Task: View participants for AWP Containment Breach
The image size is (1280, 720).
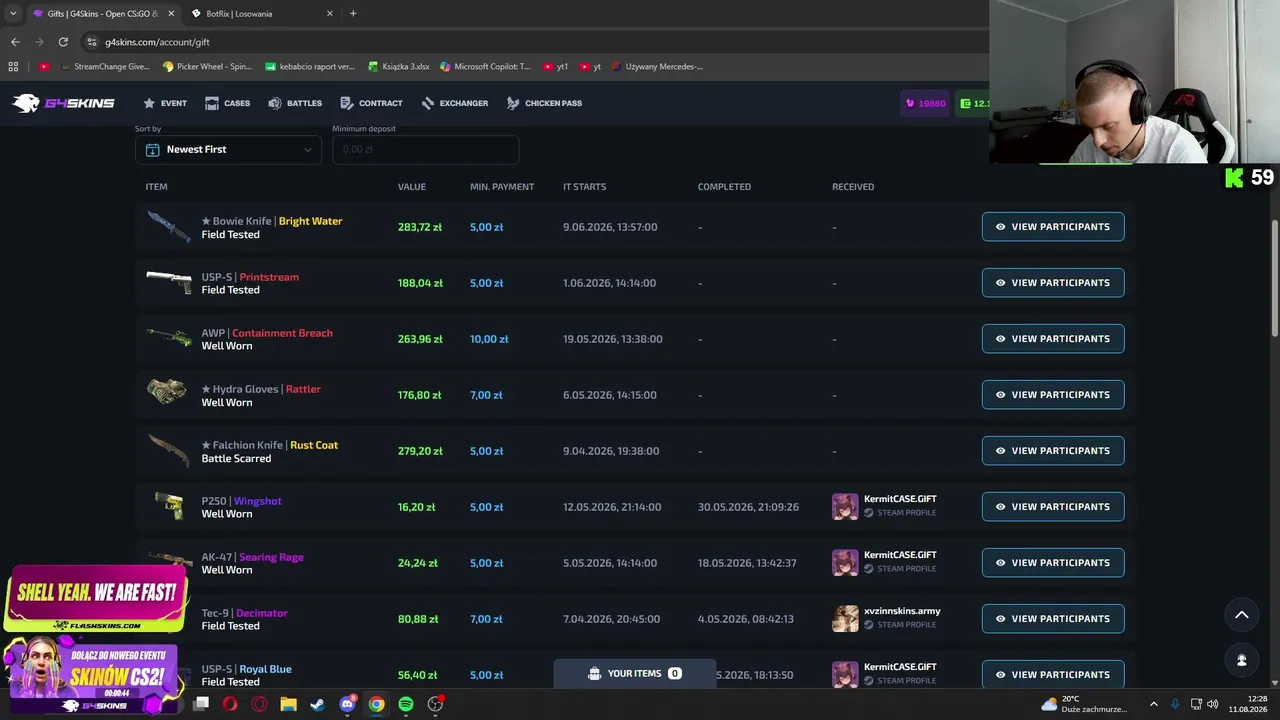Action: click(1053, 339)
